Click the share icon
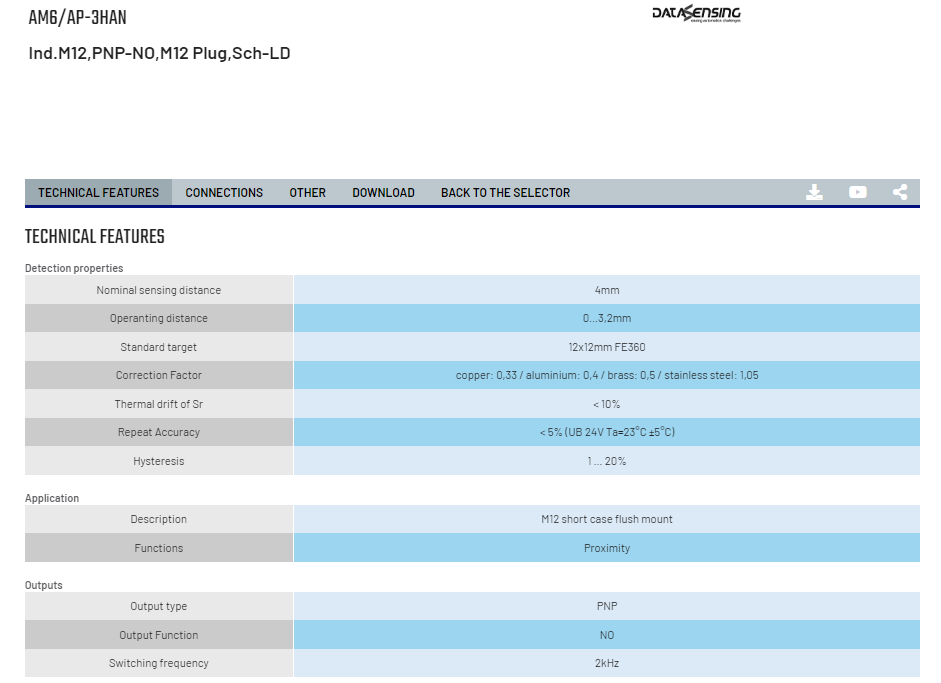Image resolution: width=941 pixels, height=683 pixels. click(900, 192)
